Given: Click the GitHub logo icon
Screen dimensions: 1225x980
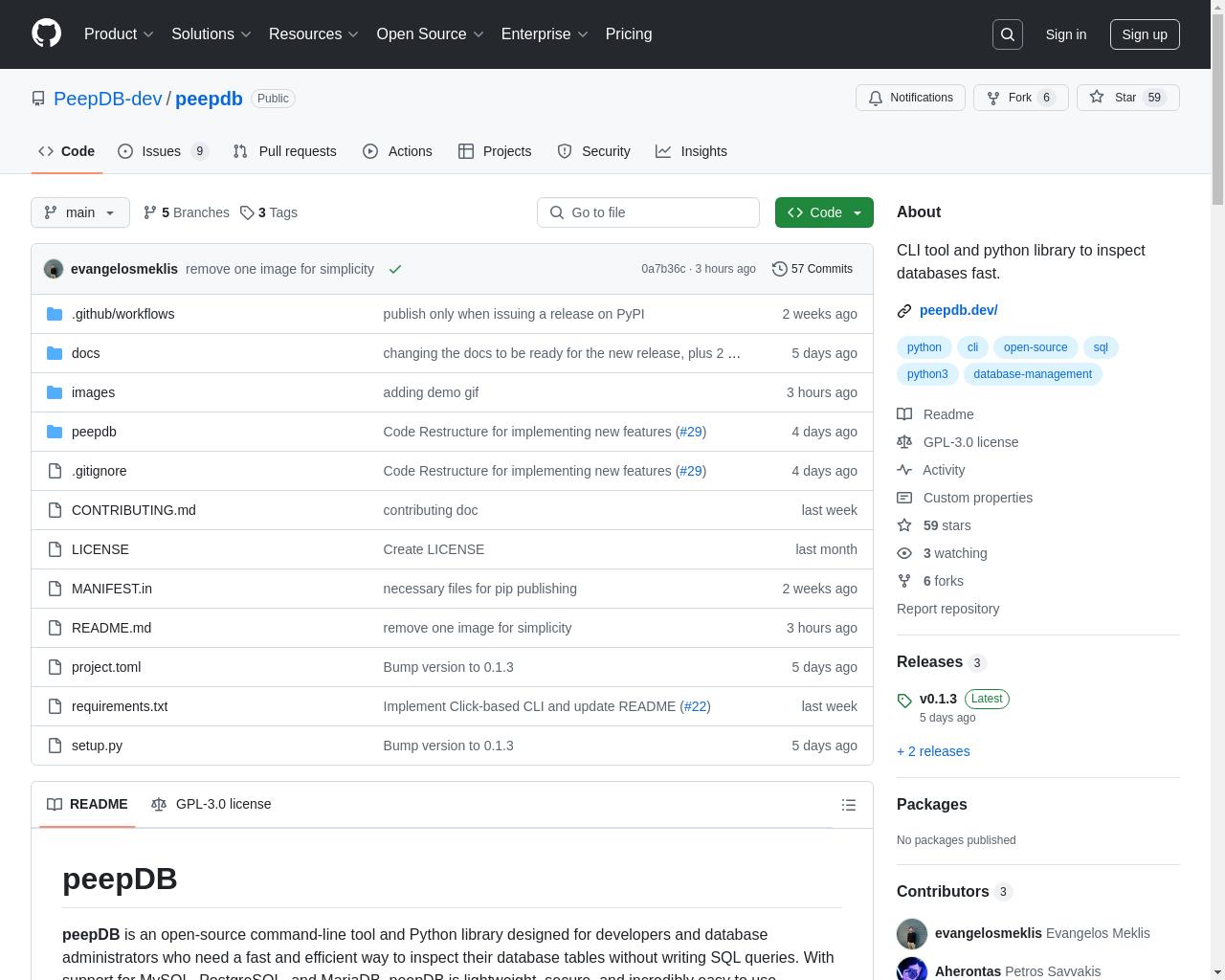Looking at the screenshot, I should (x=46, y=33).
